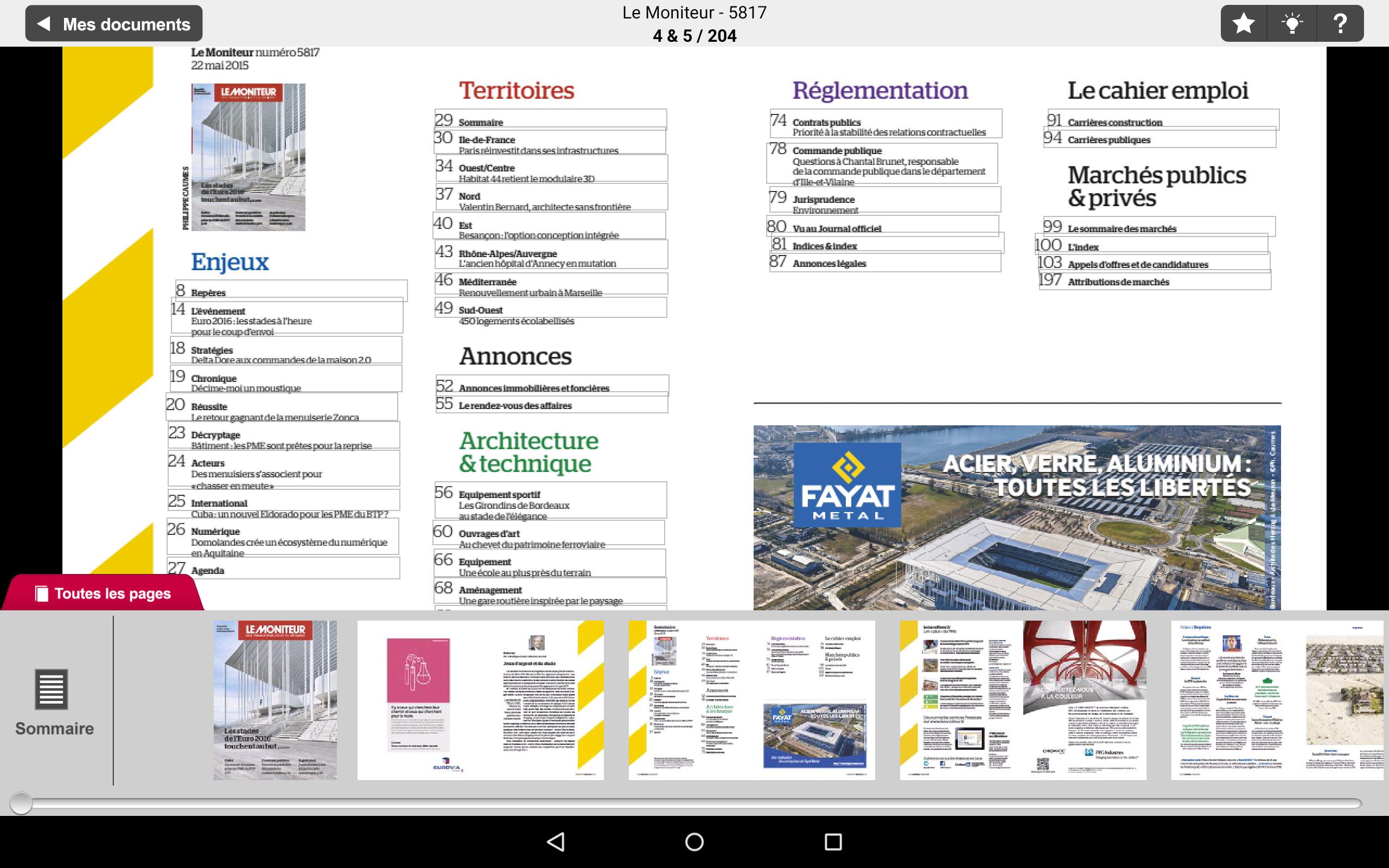Open page 68 Aménagement entry
The width and height of the screenshot is (1389, 868).
pos(551,591)
